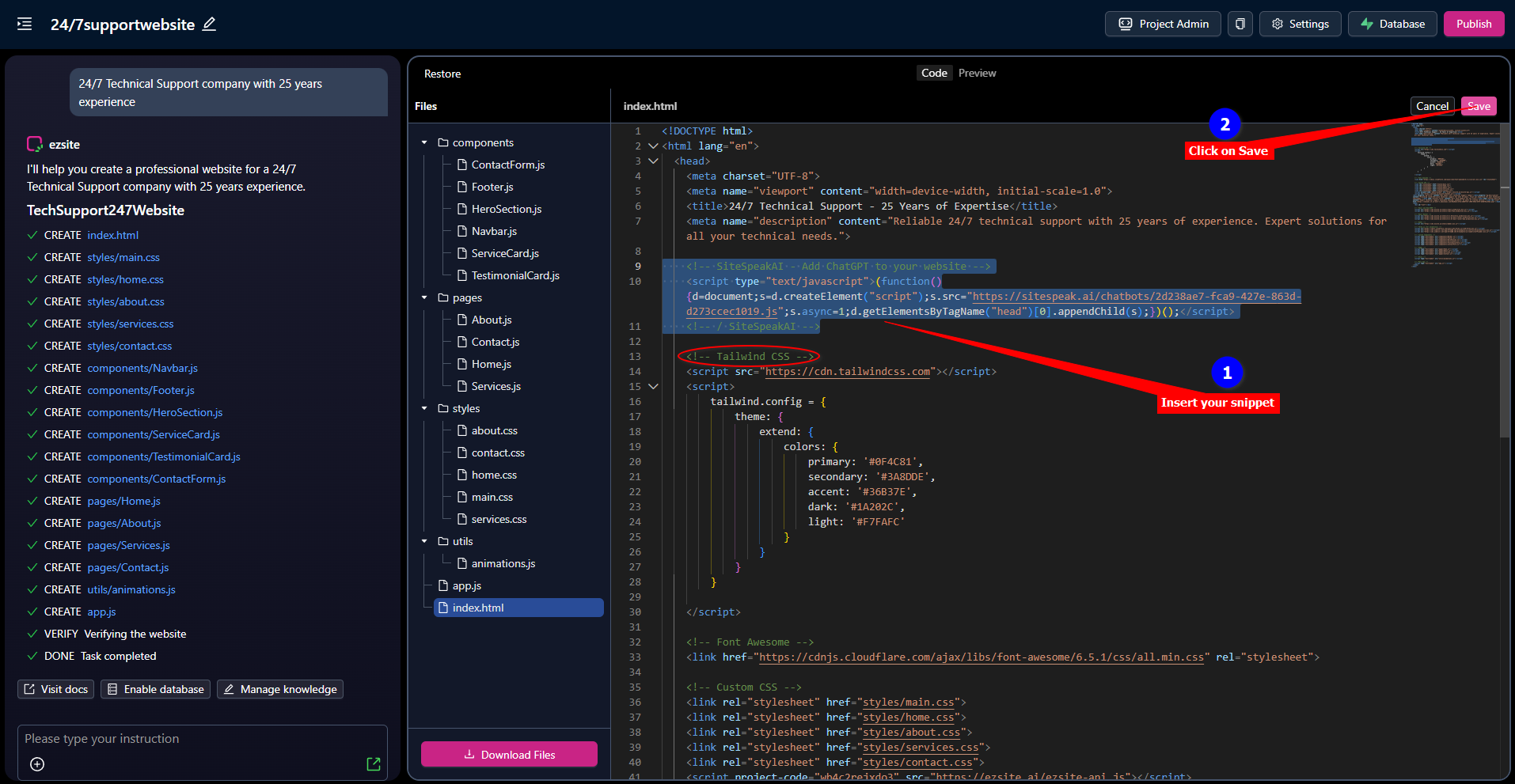Click the copy icon beside Project Admin

[1240, 24]
